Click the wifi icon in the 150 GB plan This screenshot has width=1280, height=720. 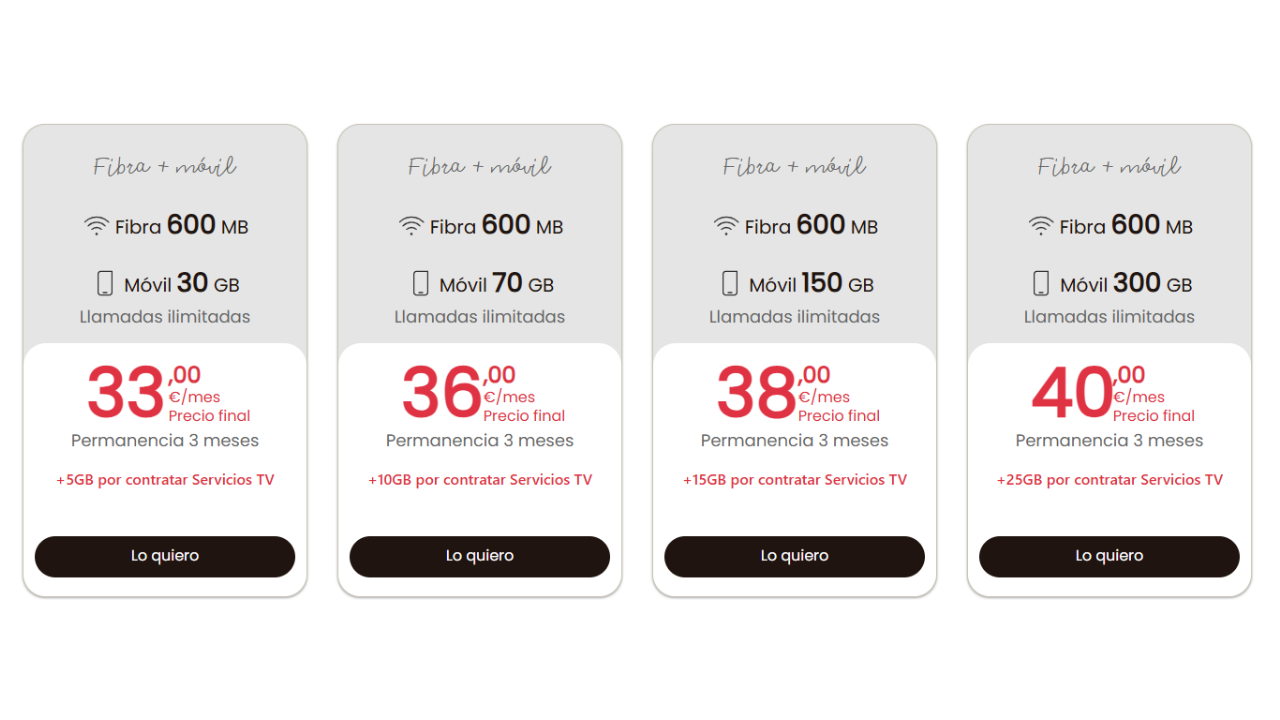click(x=726, y=226)
